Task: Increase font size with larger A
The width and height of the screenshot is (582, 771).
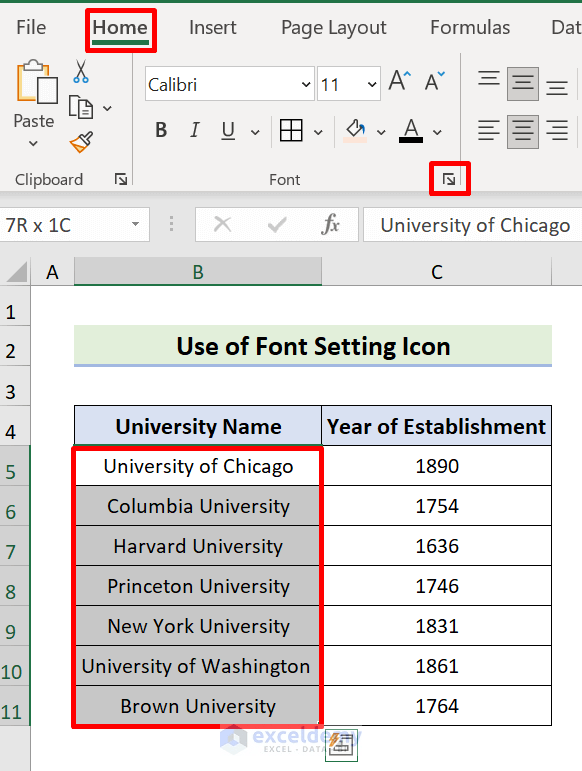Action: click(399, 81)
